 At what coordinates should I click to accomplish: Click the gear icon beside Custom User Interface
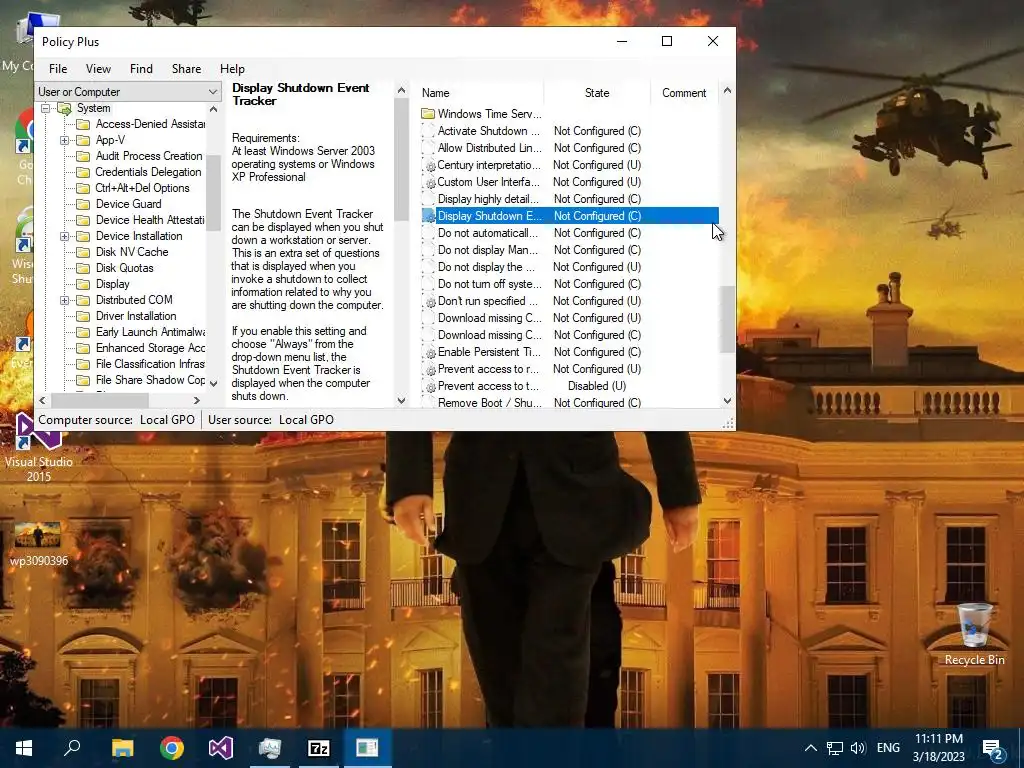click(x=430, y=183)
